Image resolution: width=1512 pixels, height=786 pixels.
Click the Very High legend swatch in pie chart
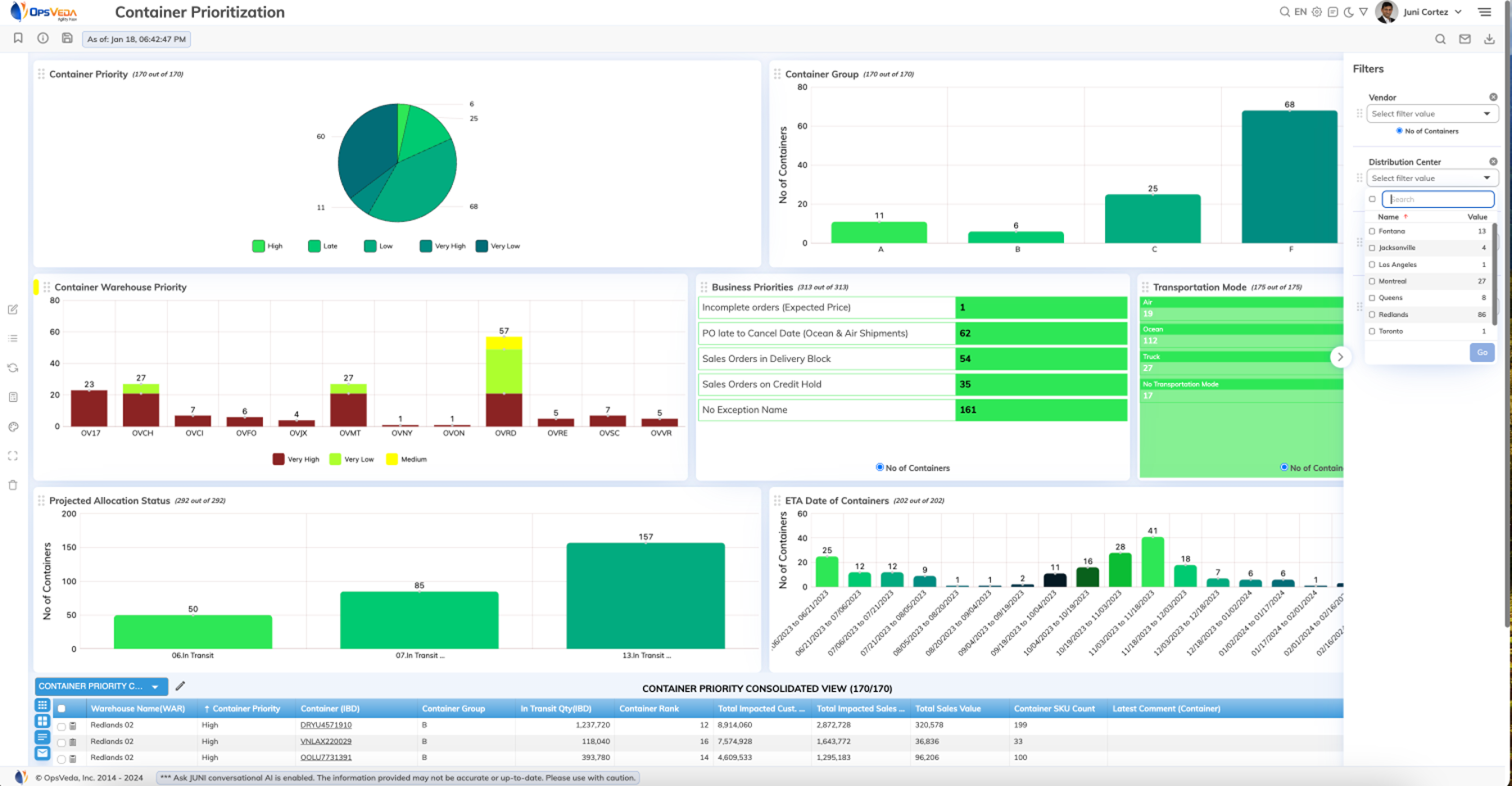[x=426, y=246]
